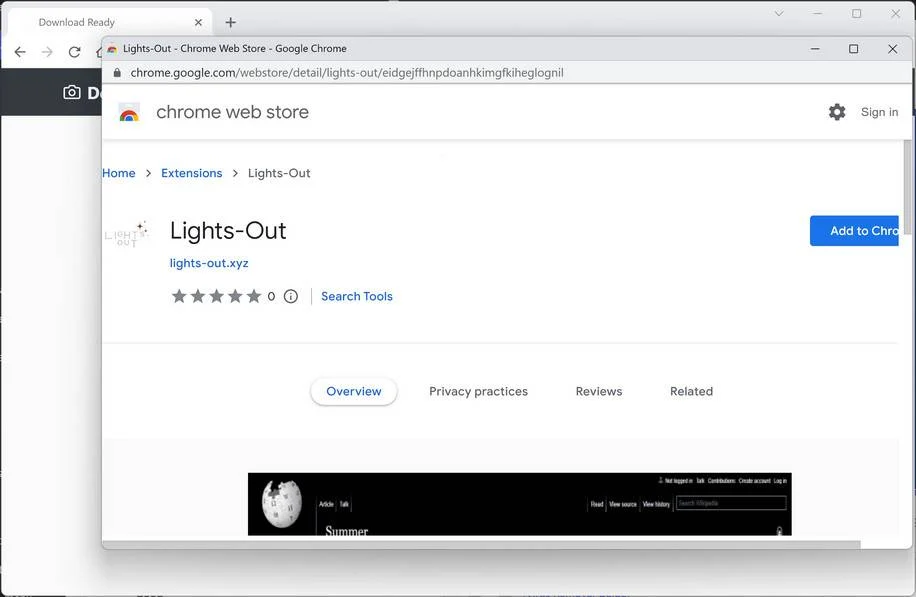Click the rating info circle icon
The image size is (916, 597).
tap(290, 296)
